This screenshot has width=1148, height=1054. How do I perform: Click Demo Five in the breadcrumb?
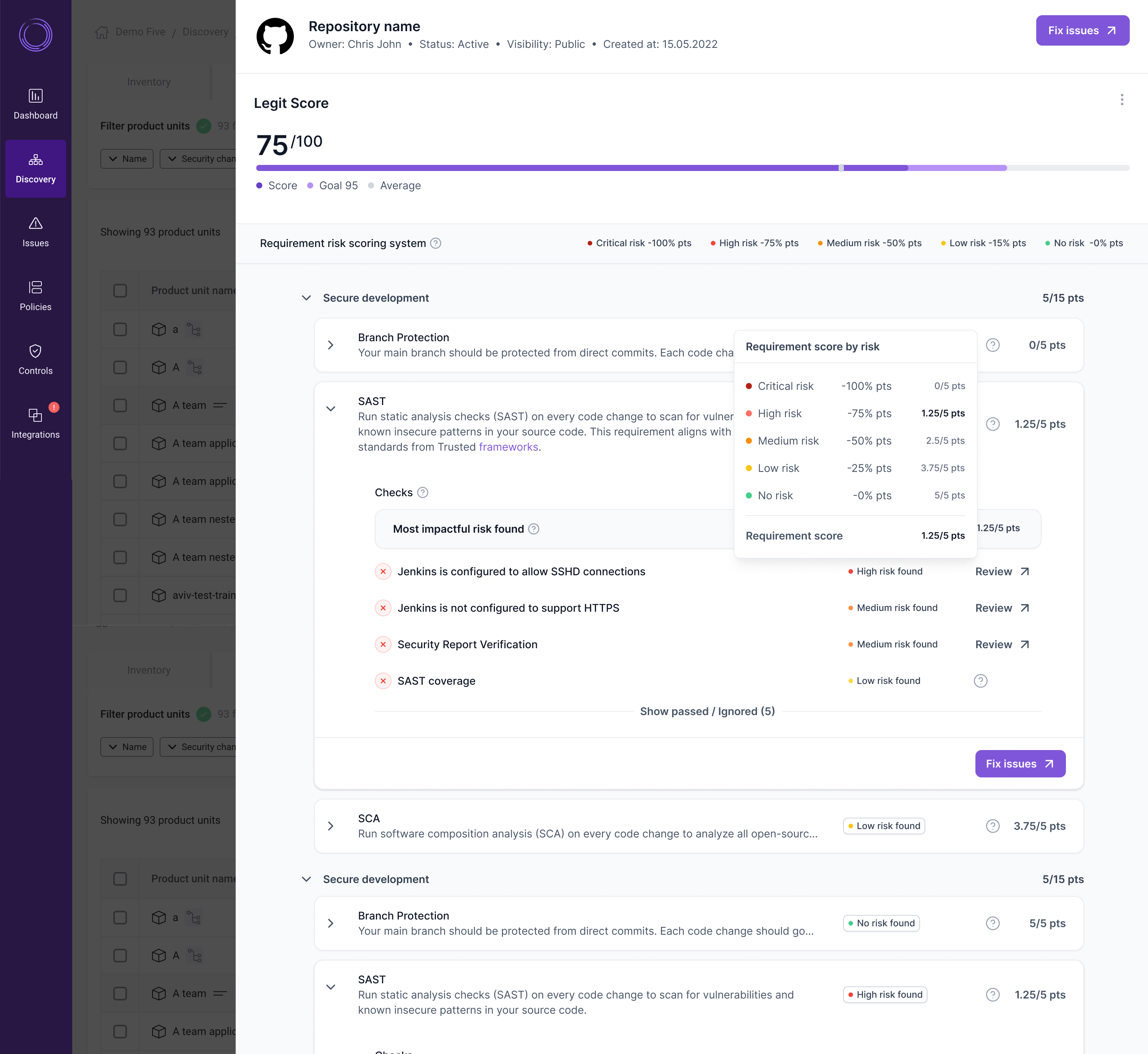(140, 32)
